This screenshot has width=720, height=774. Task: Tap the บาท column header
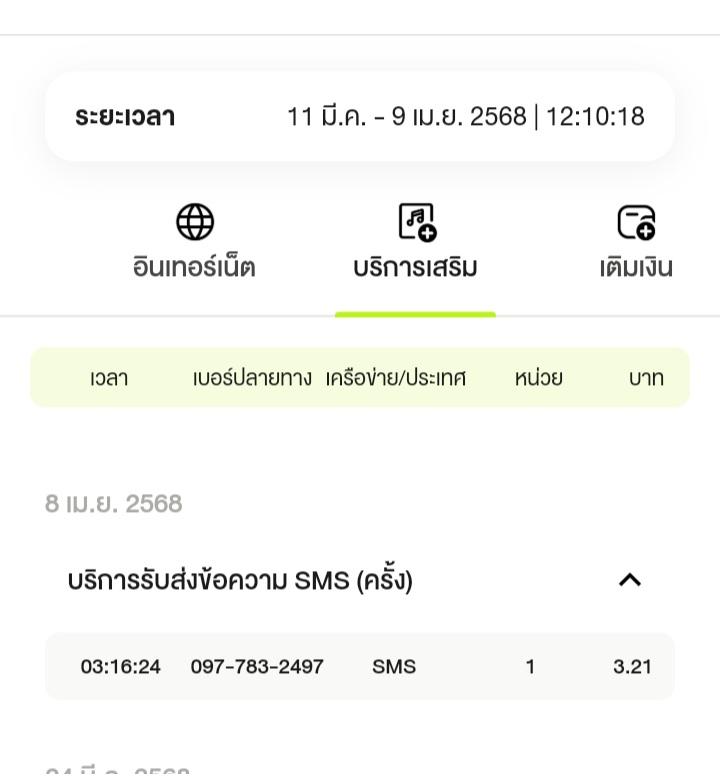tap(646, 378)
